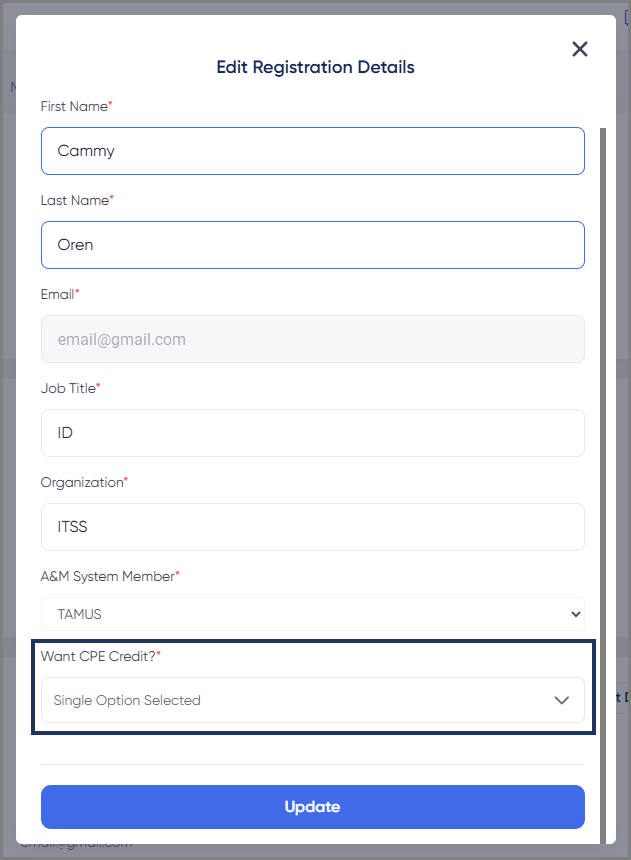The image size is (631, 860).
Task: Click the Job Title label
Action: 68,388
